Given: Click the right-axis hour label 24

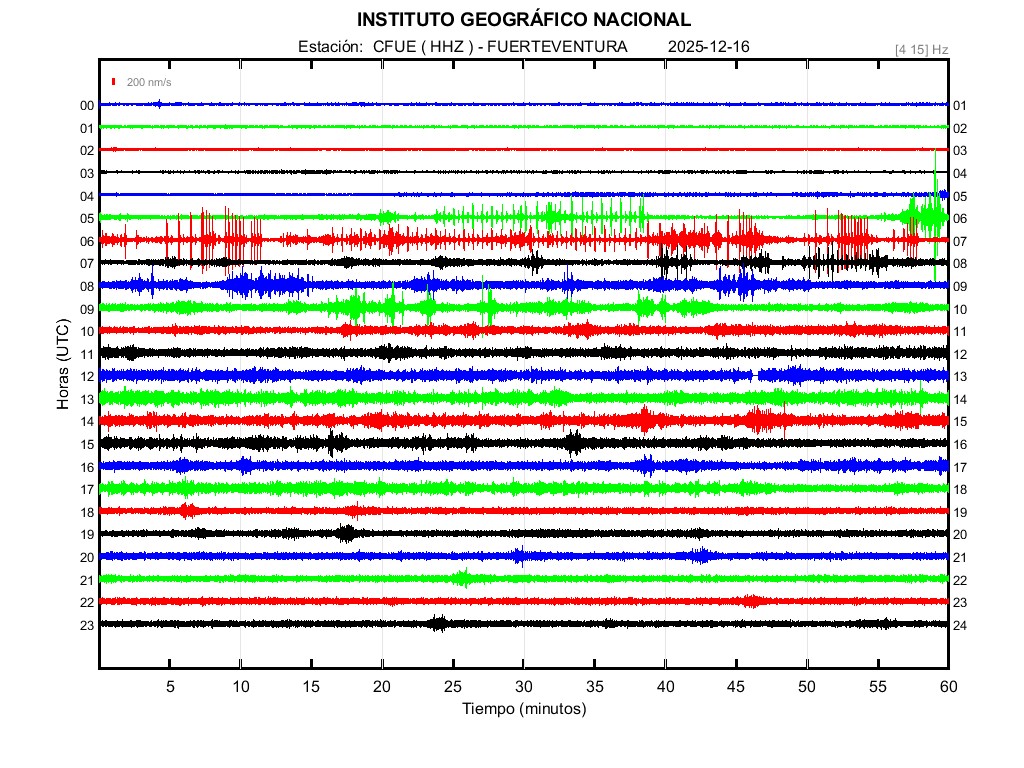Looking at the screenshot, I should pyautogui.click(x=959, y=625).
